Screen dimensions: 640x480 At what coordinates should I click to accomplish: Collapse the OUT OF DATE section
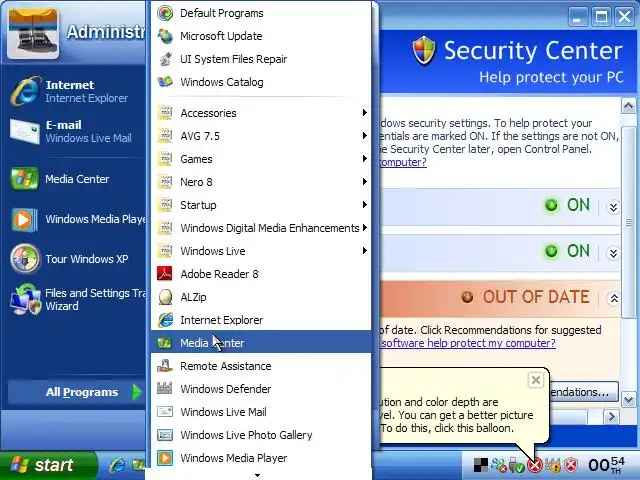[613, 299]
